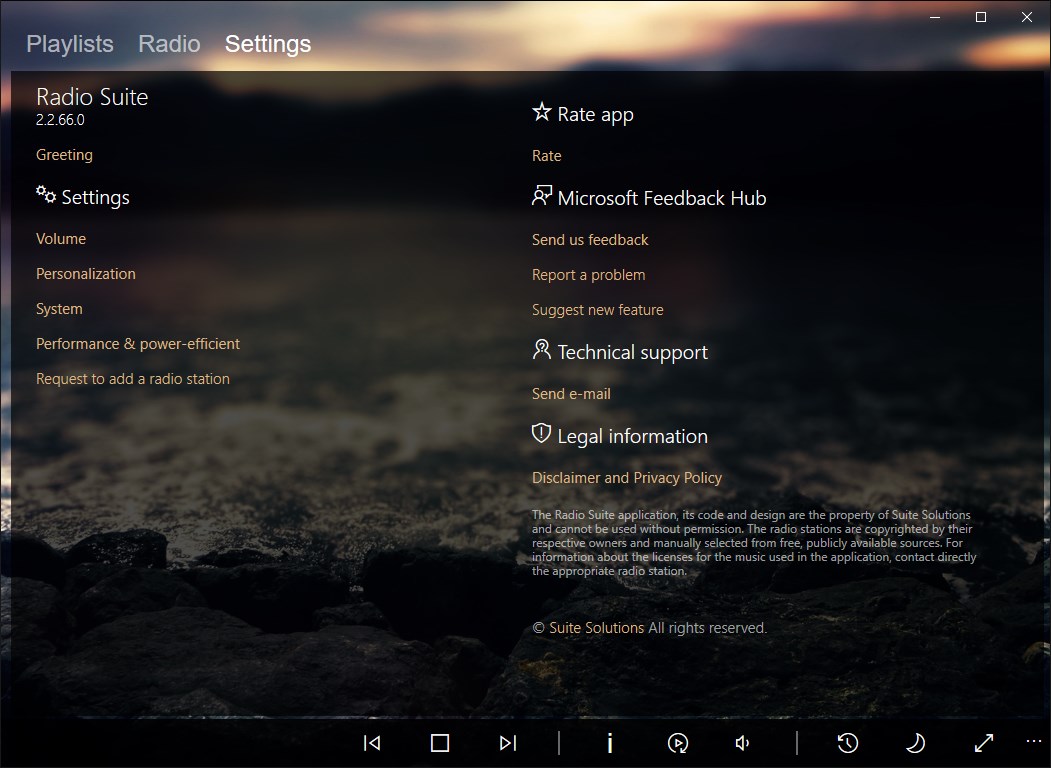
Task: Open Personalization settings
Action: tap(86, 273)
